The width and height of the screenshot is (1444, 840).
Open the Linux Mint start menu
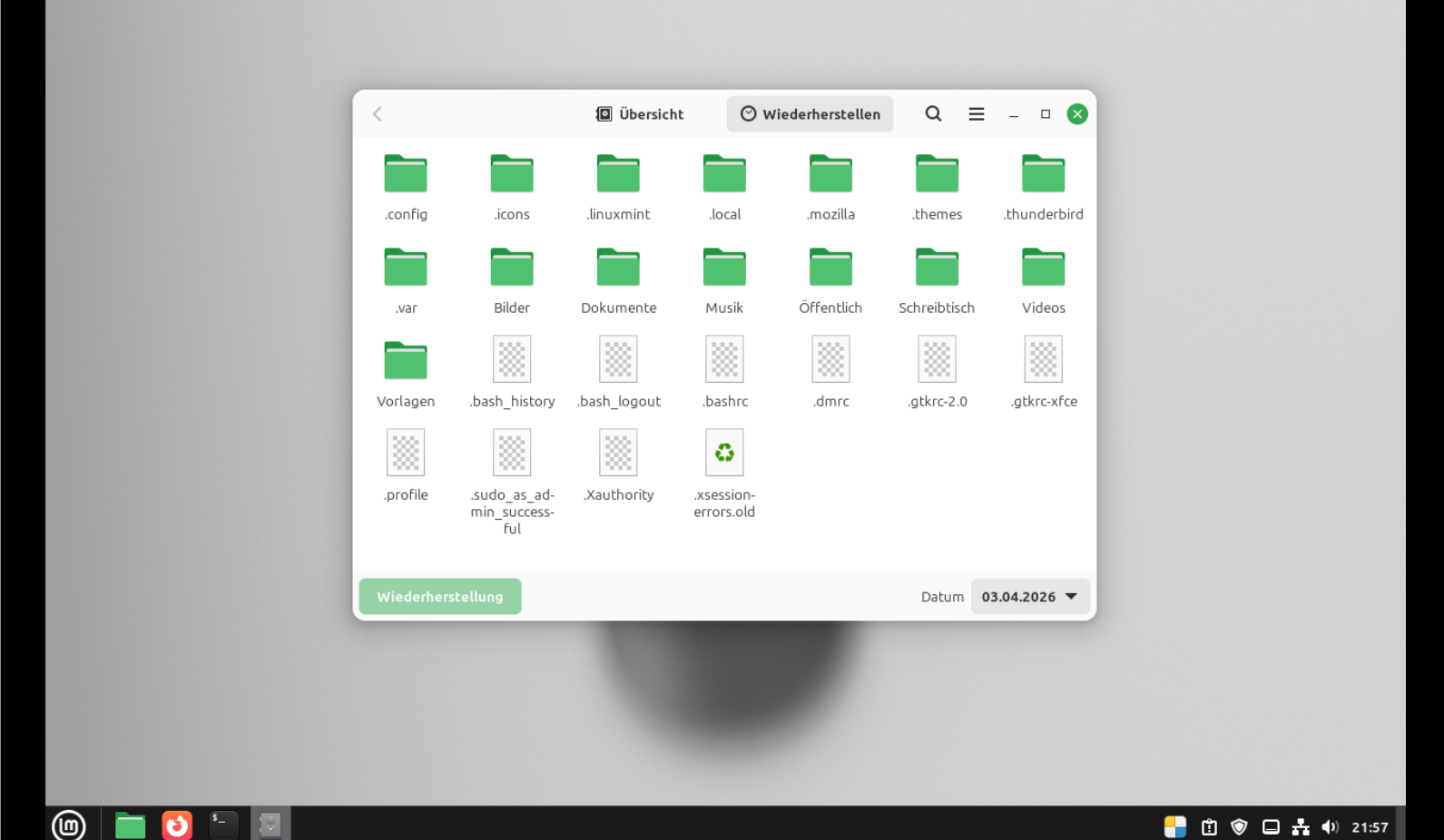point(69,825)
